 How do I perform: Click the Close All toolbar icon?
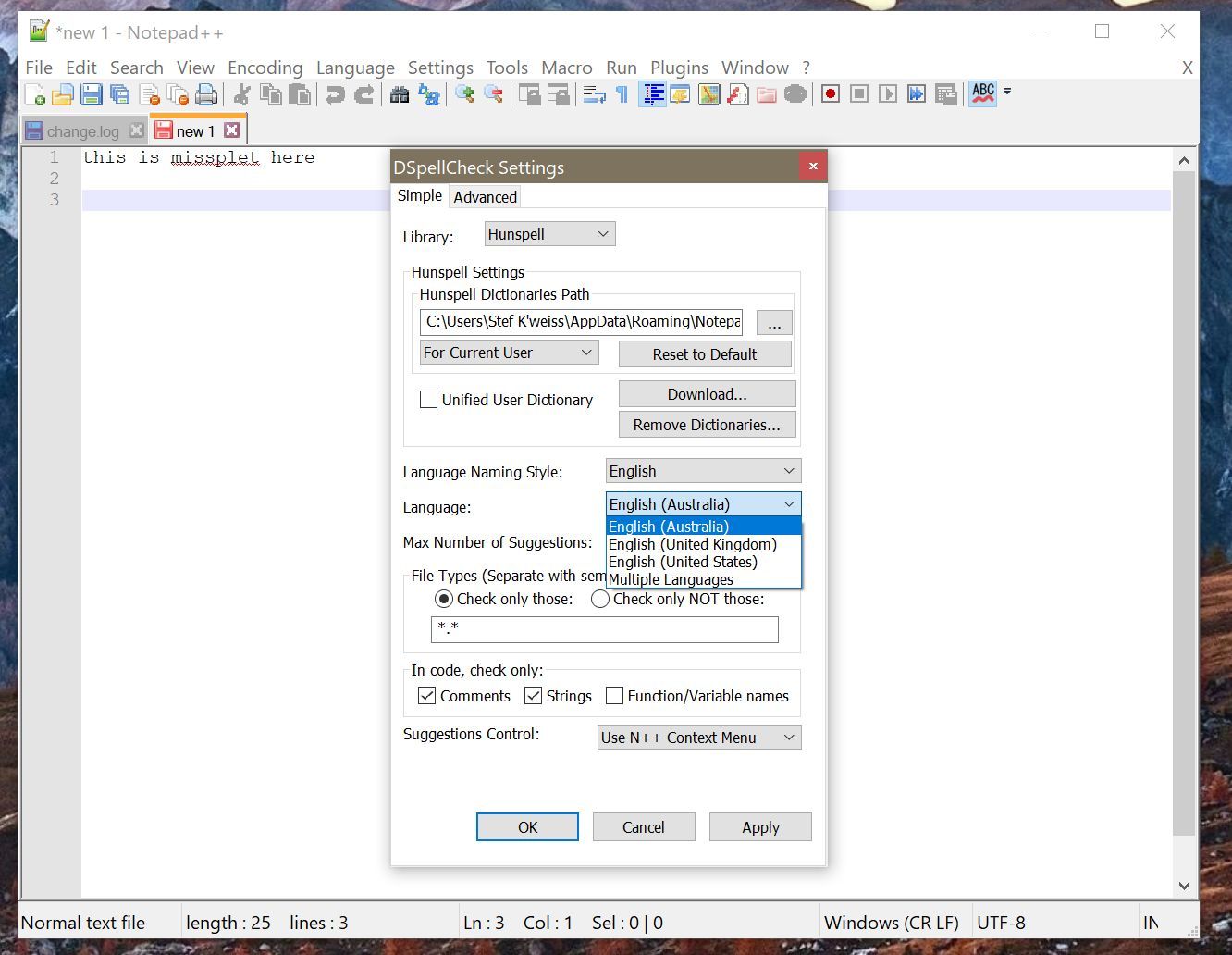178,94
